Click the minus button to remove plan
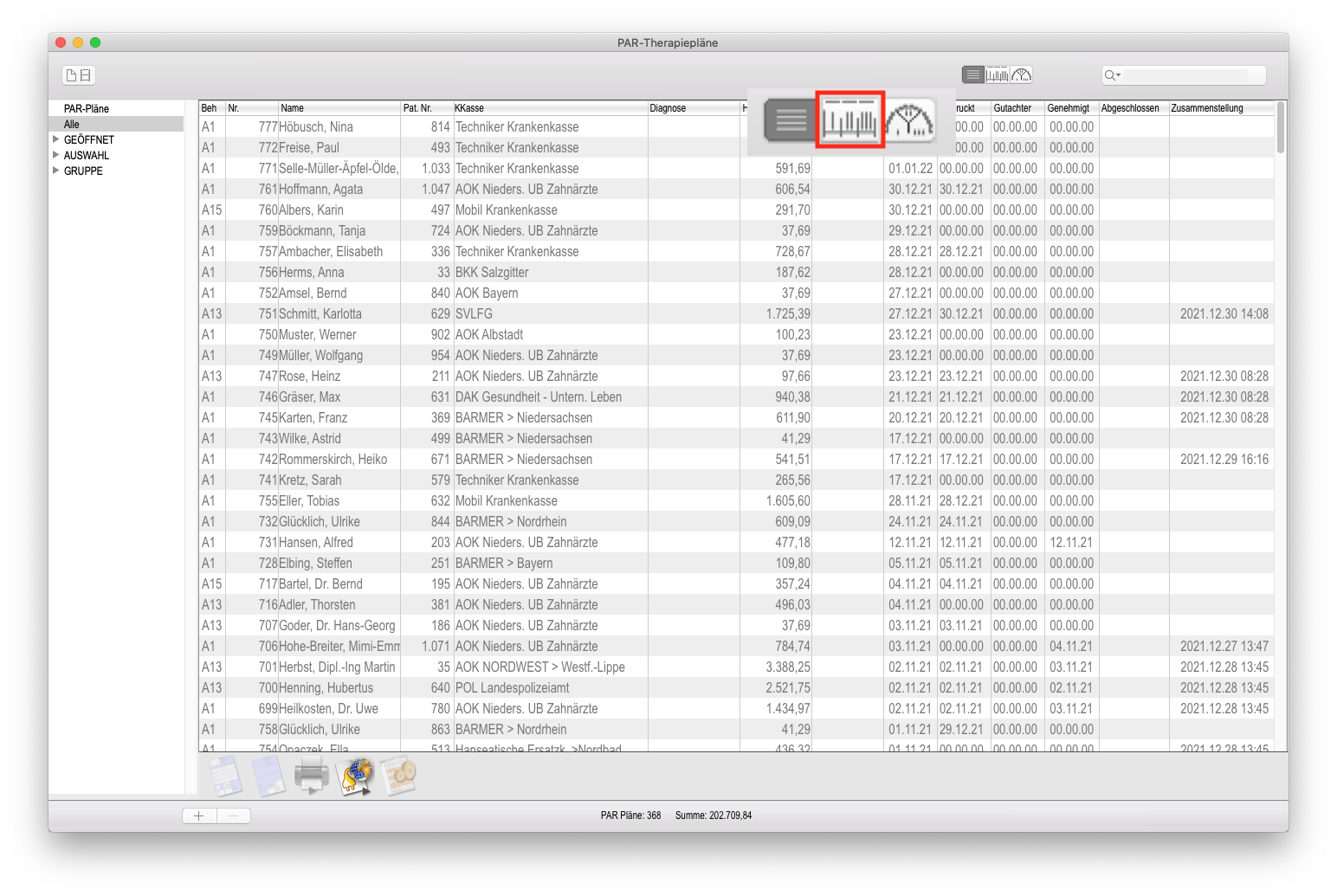The image size is (1337, 896). click(234, 815)
